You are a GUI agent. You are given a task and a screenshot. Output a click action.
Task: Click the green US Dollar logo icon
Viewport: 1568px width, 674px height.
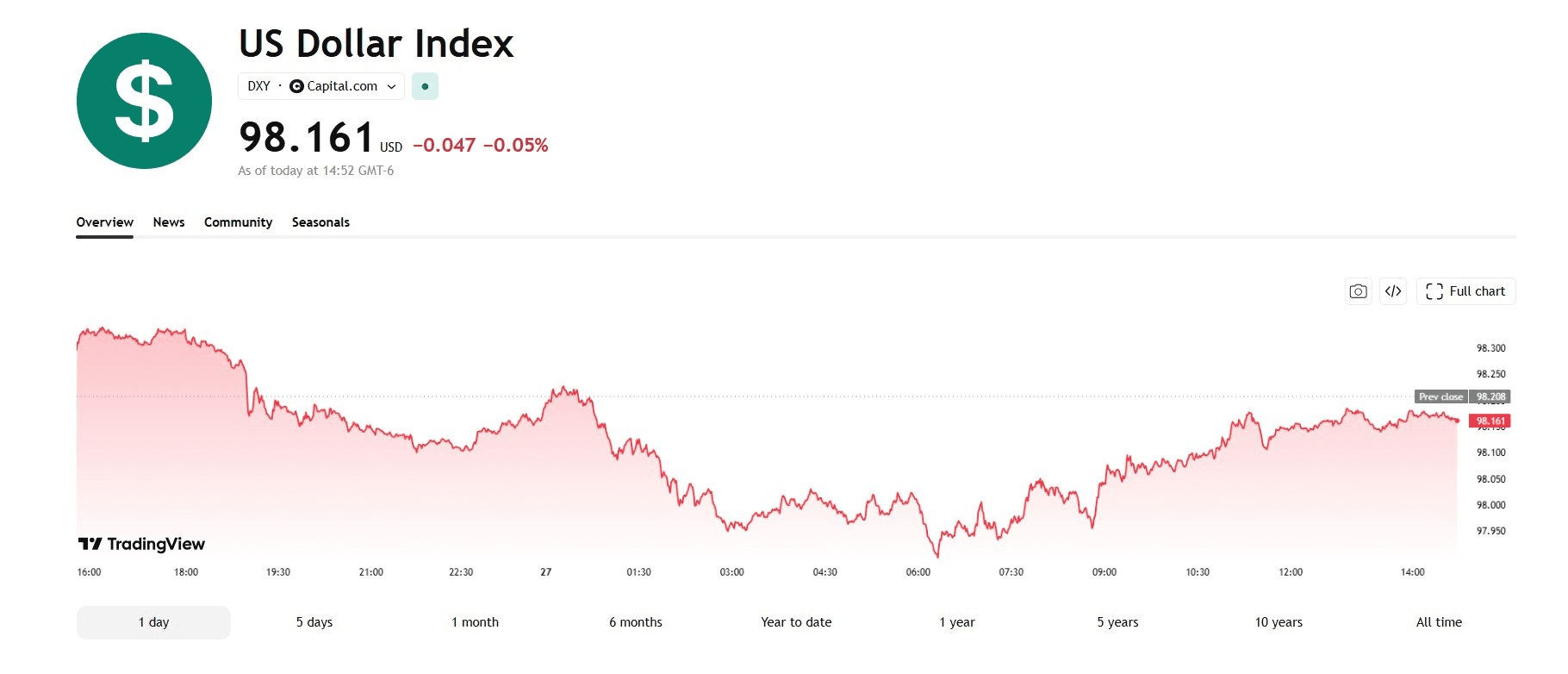(x=144, y=101)
